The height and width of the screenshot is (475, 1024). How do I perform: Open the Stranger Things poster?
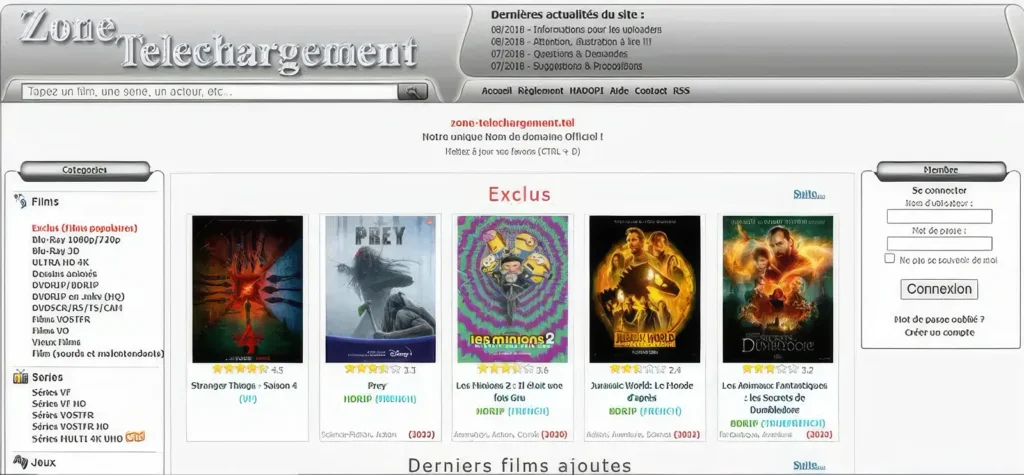coord(248,289)
